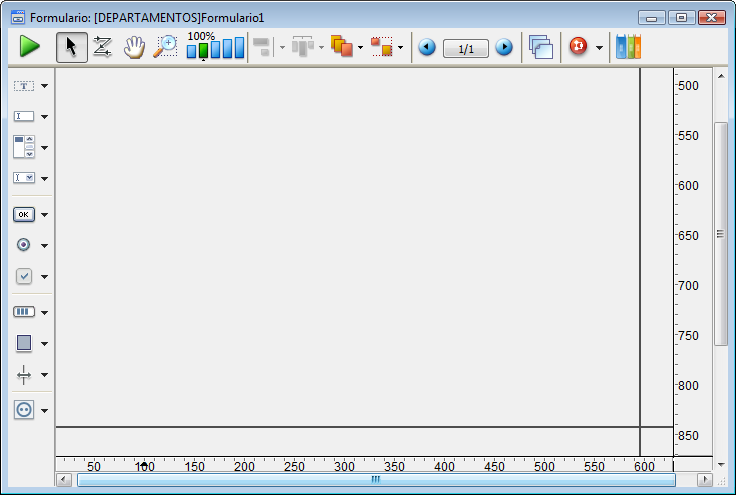Go to the previous form page
736x495 pixels.
pyautogui.click(x=427, y=47)
